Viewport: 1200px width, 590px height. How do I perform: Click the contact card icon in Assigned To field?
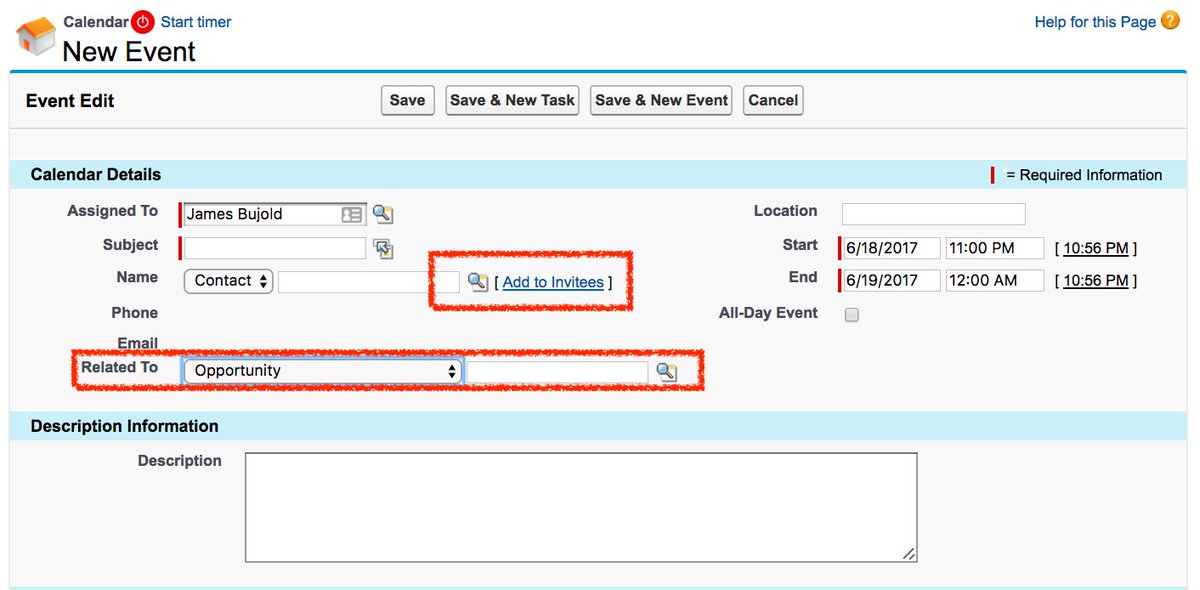click(352, 214)
